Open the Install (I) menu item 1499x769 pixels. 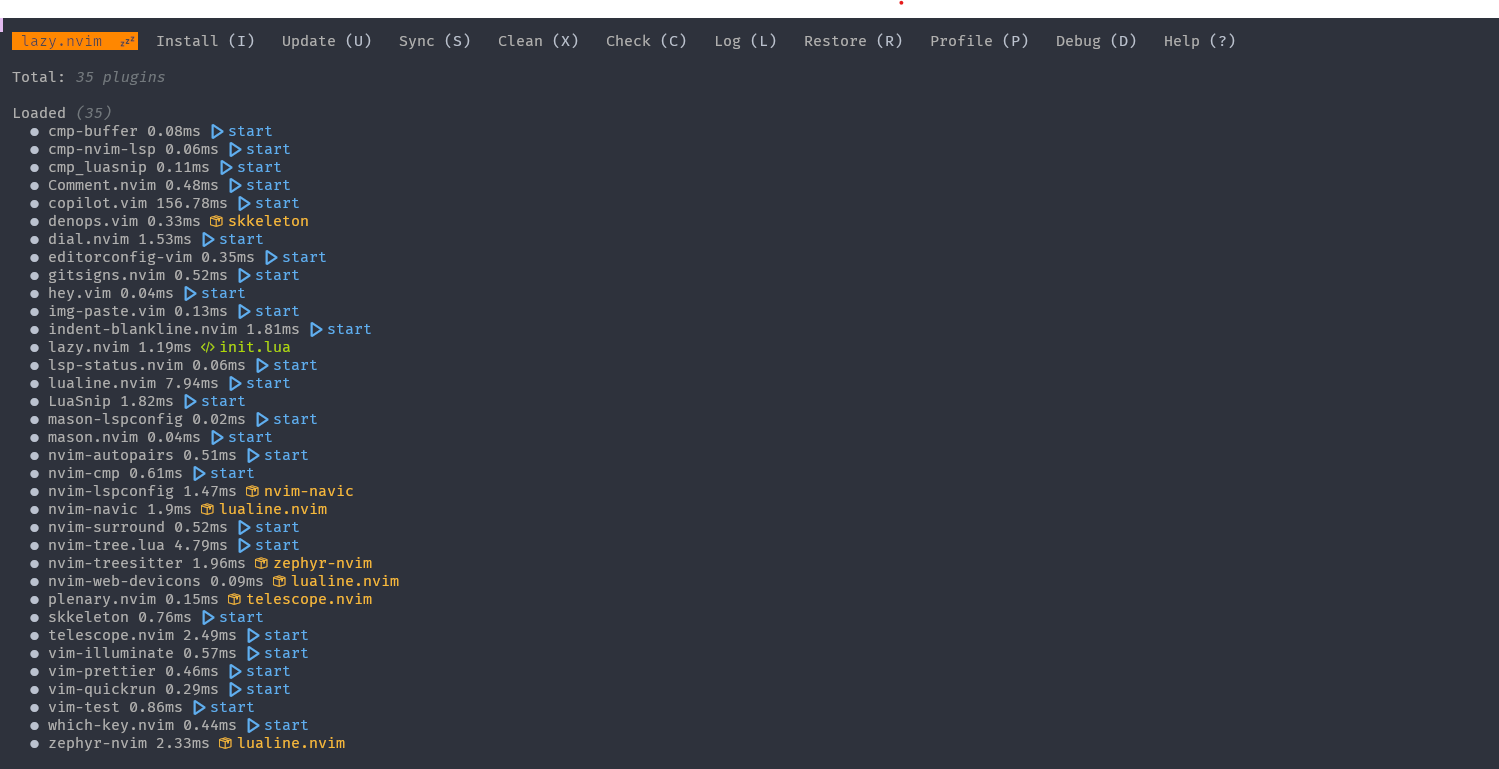(206, 41)
